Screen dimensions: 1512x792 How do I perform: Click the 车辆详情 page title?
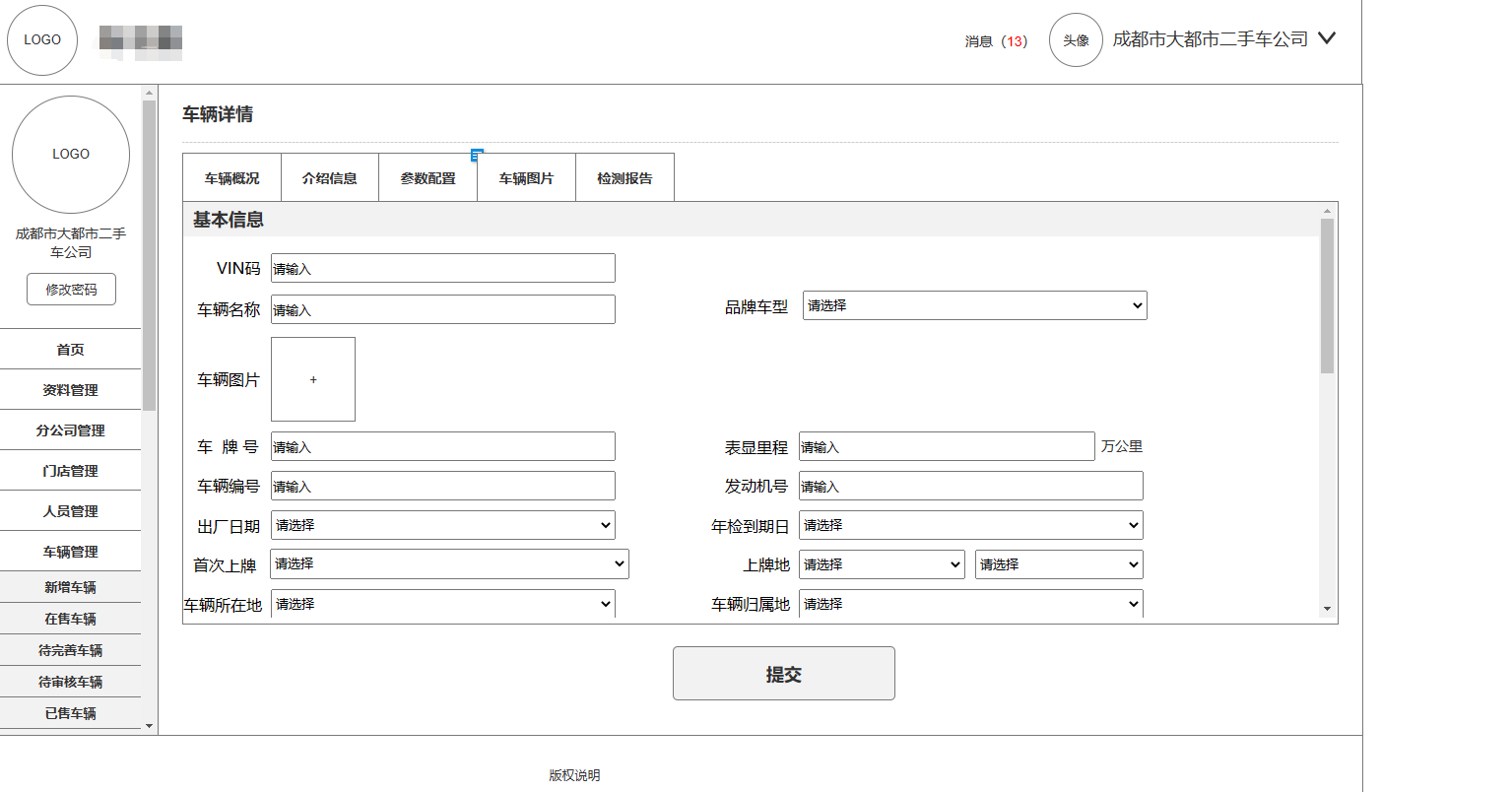pyautogui.click(x=218, y=114)
